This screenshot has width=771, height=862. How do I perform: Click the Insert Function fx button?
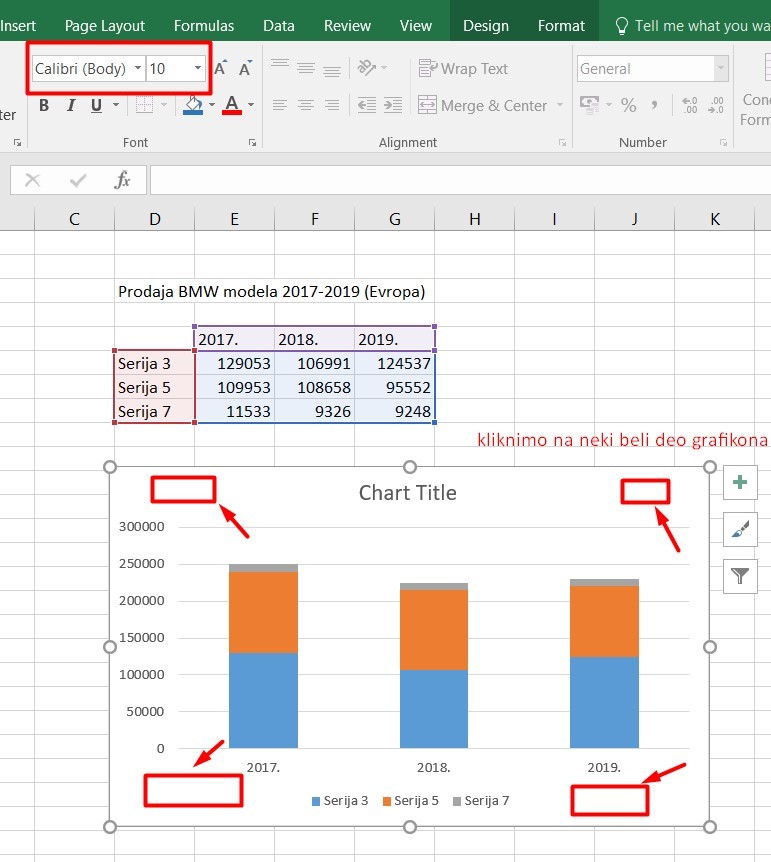coord(122,180)
